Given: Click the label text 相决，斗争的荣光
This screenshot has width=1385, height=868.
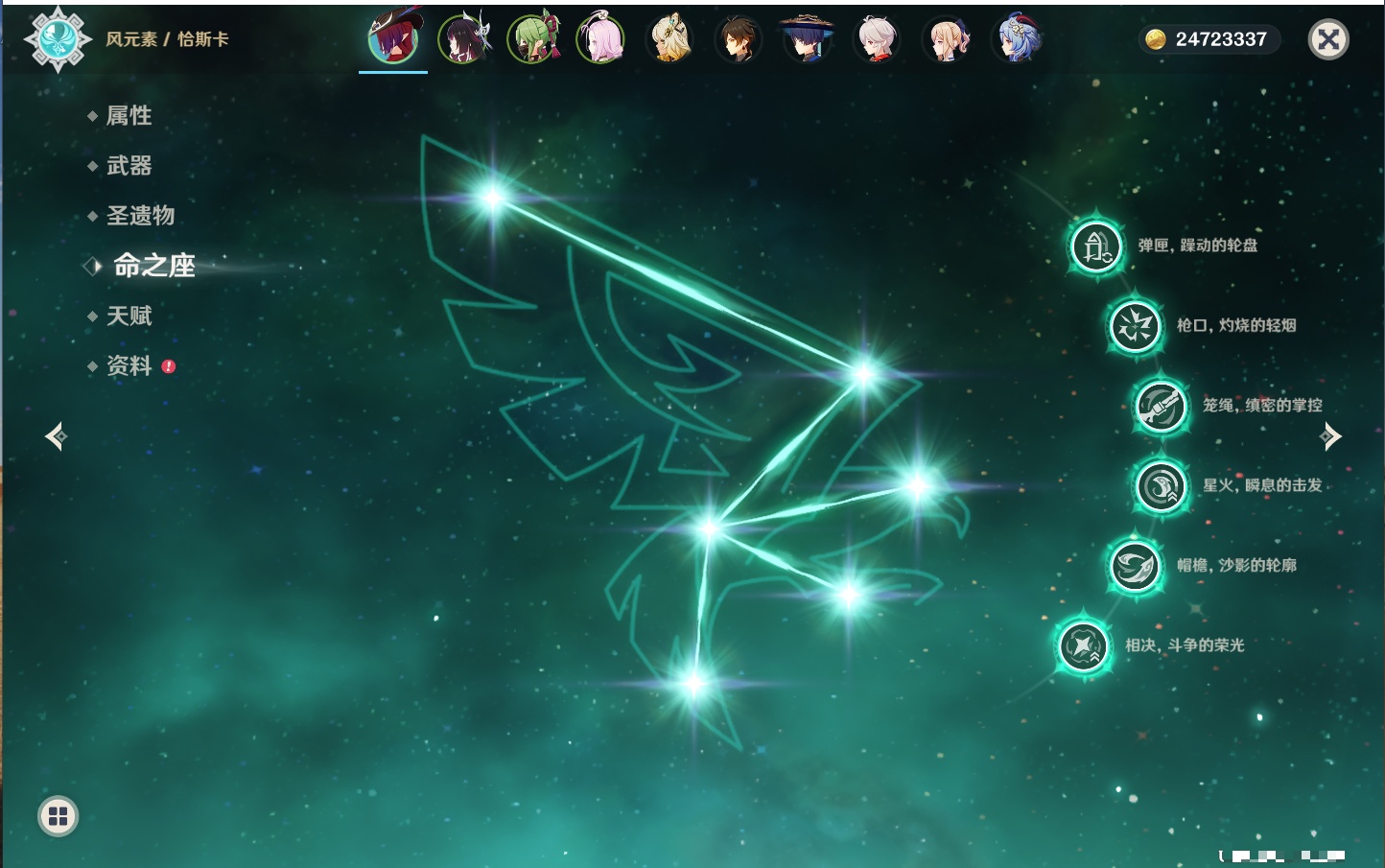Looking at the screenshot, I should tap(1185, 645).
